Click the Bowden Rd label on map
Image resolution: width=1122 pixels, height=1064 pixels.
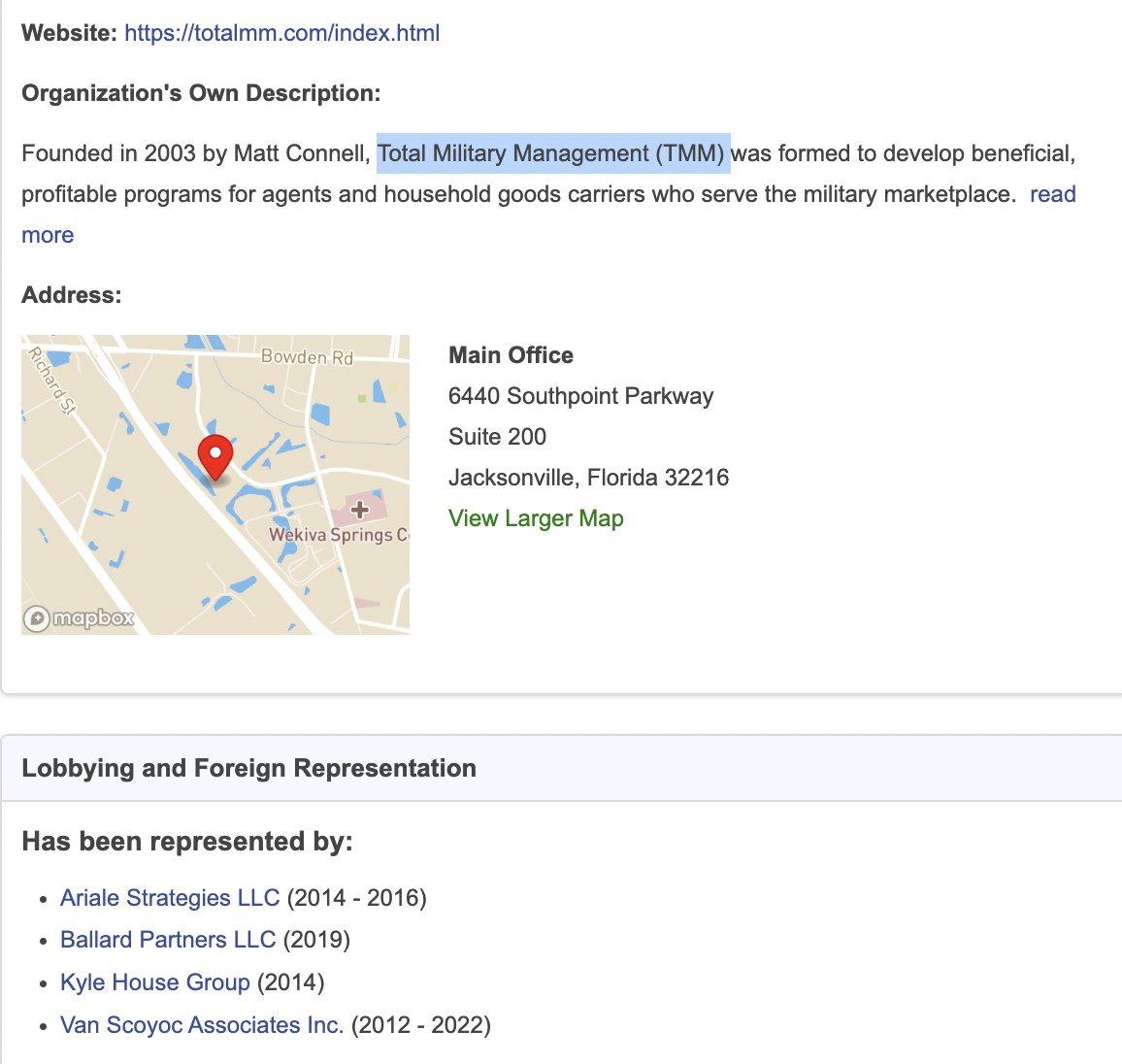(307, 356)
